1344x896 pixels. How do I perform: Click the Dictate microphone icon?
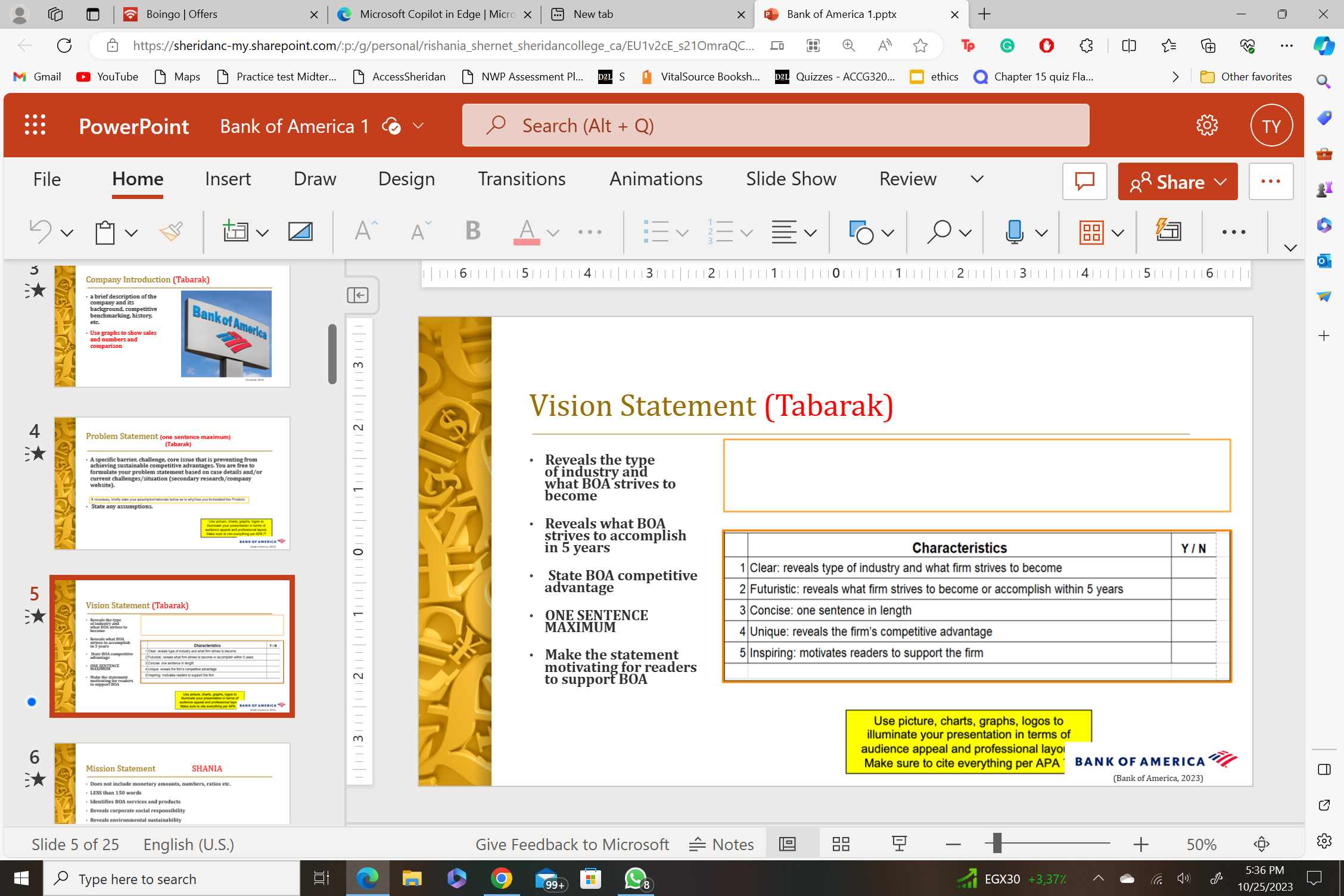tap(1014, 232)
